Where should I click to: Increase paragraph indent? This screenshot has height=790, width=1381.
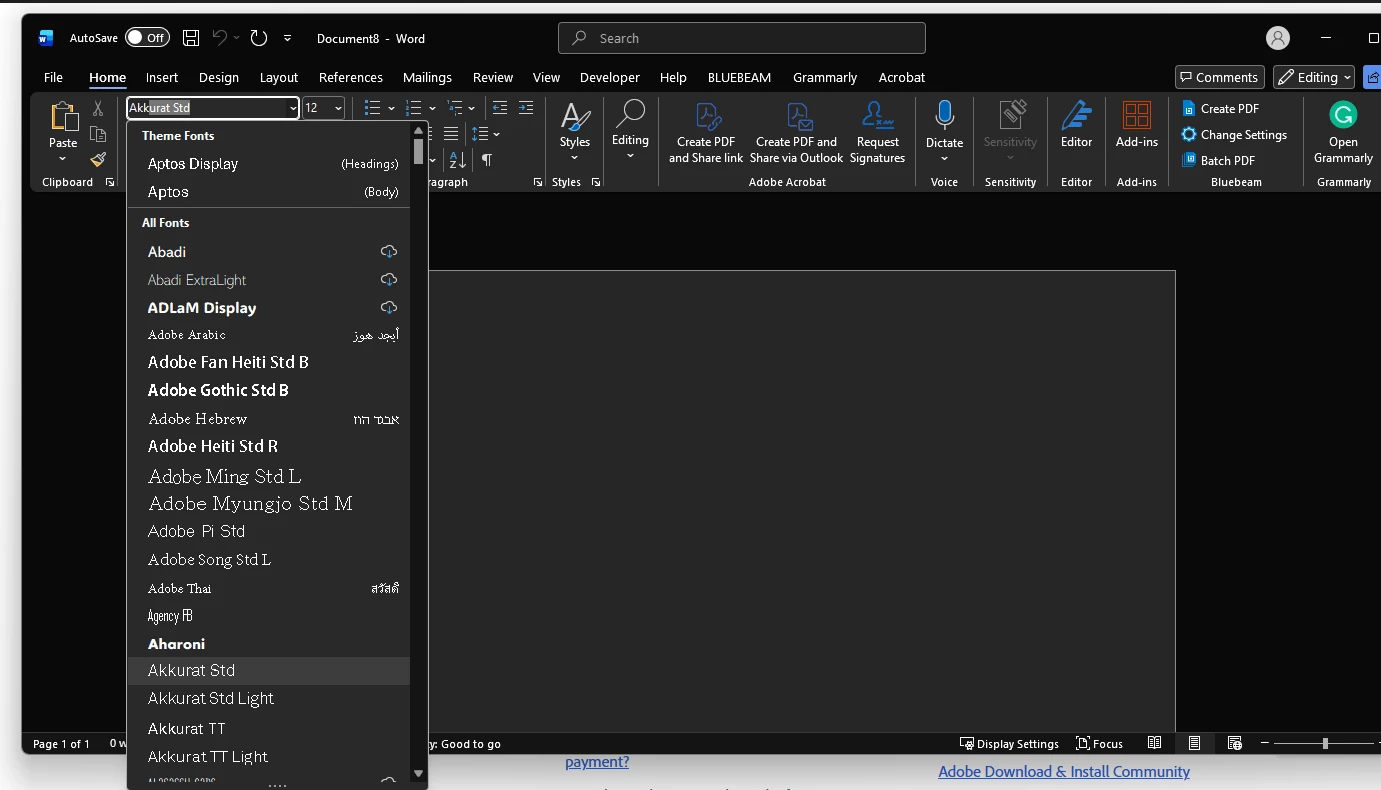(x=526, y=108)
